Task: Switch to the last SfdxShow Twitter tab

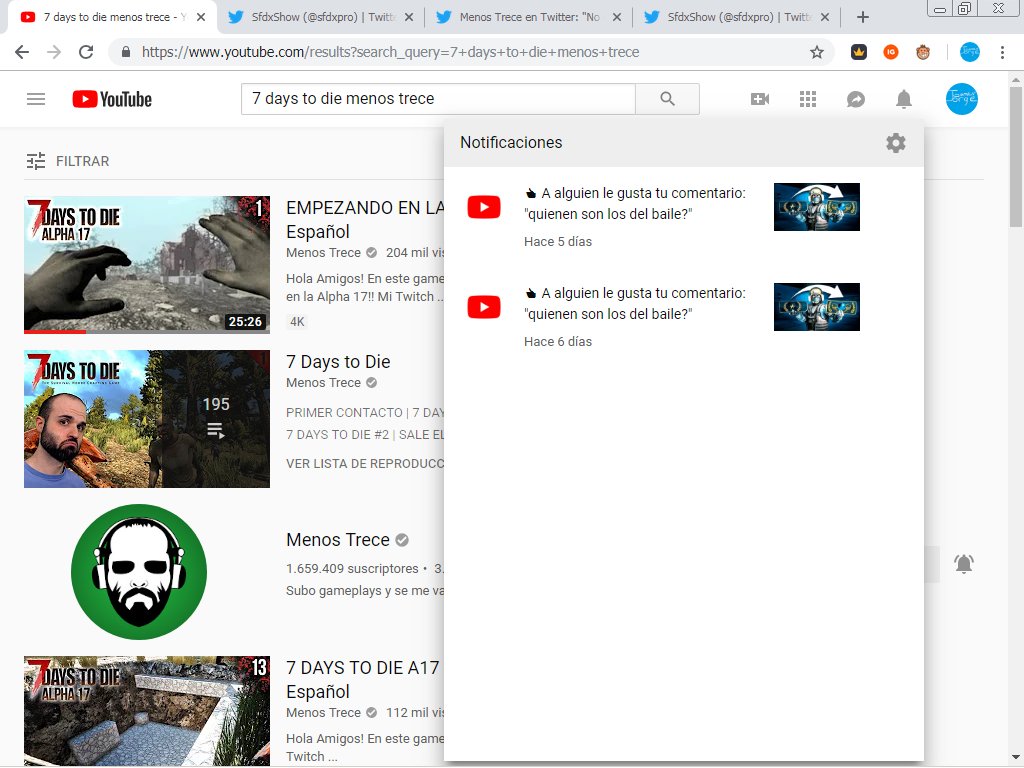Action: (x=737, y=17)
